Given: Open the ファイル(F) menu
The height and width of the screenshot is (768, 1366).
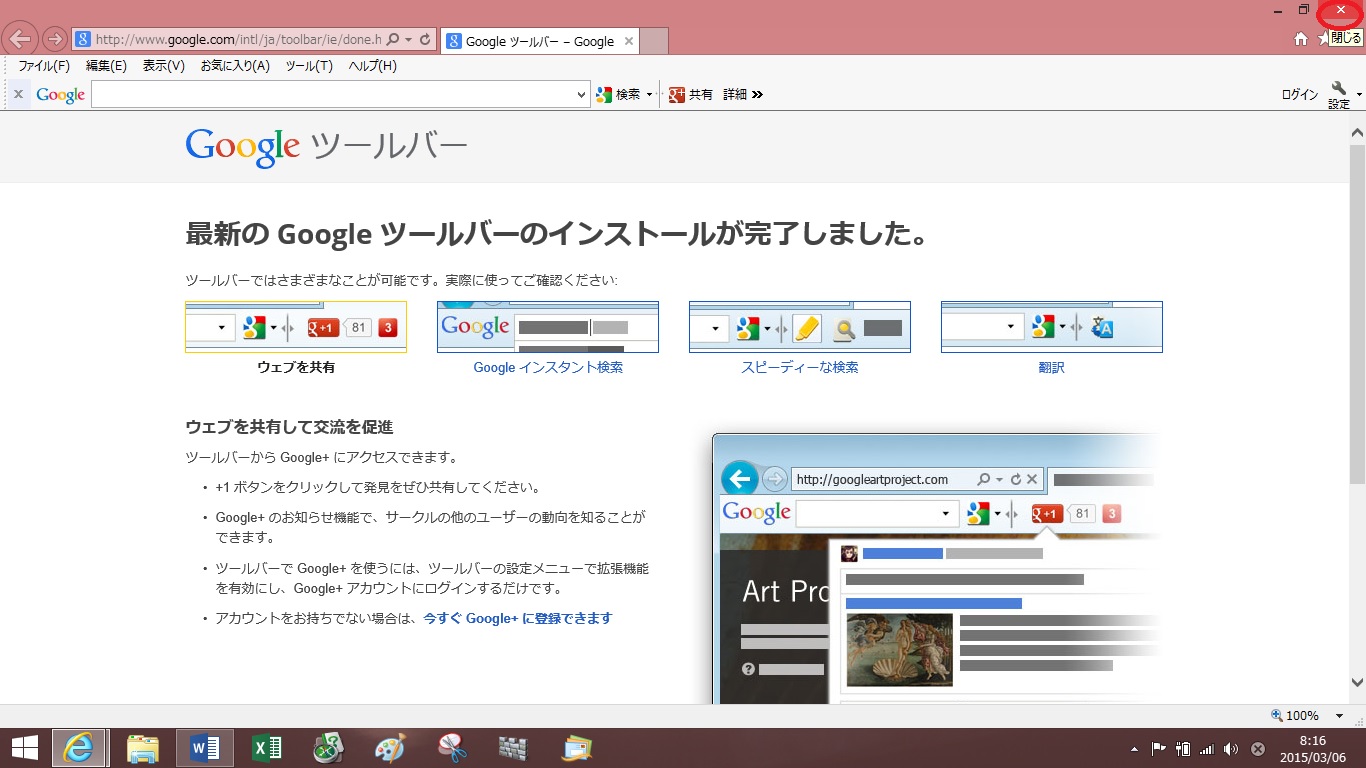Looking at the screenshot, I should [x=44, y=66].
